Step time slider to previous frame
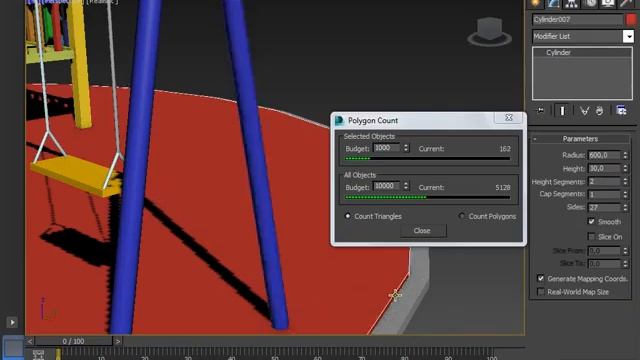 point(30,341)
